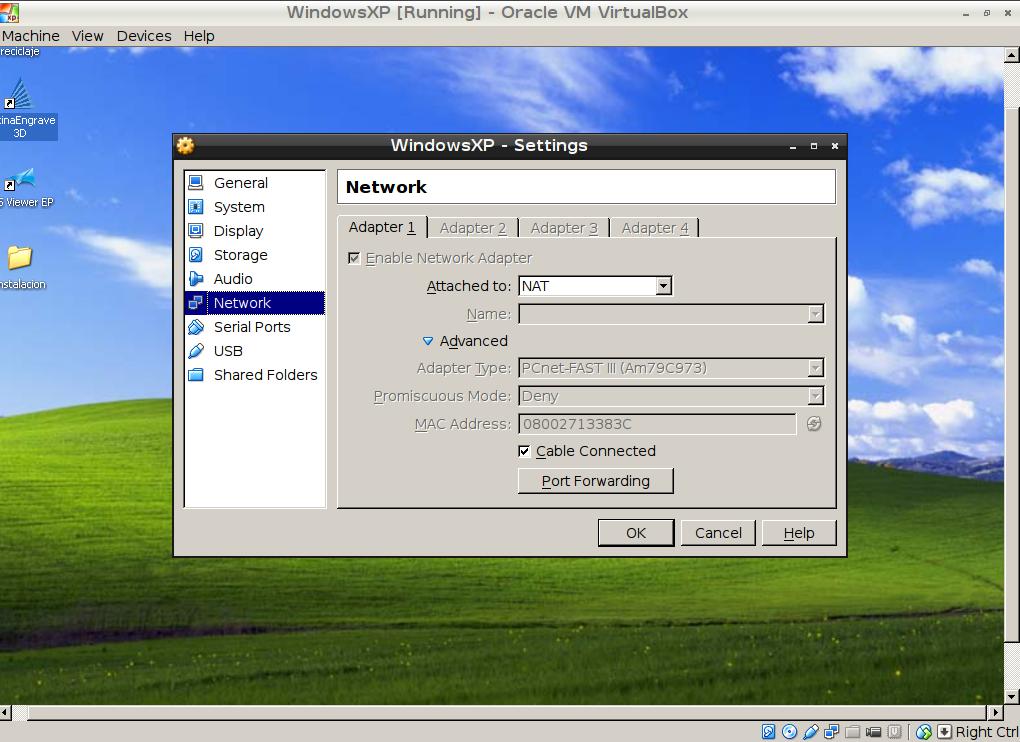Select Shared Folders text in settings list
Viewport: 1020px width, 742px height.
pos(265,375)
